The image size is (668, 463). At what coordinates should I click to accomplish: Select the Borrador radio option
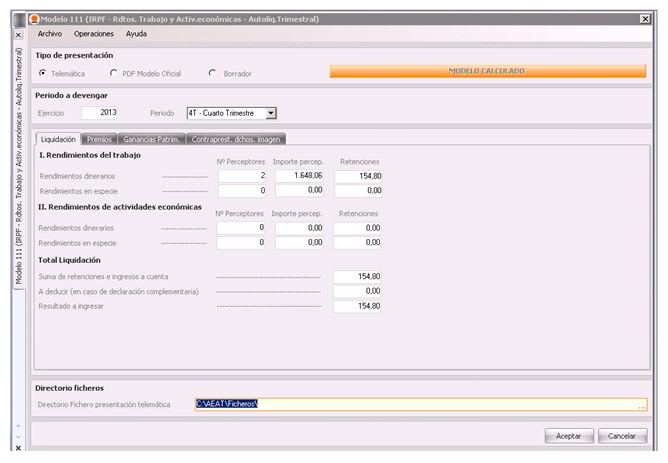212,73
